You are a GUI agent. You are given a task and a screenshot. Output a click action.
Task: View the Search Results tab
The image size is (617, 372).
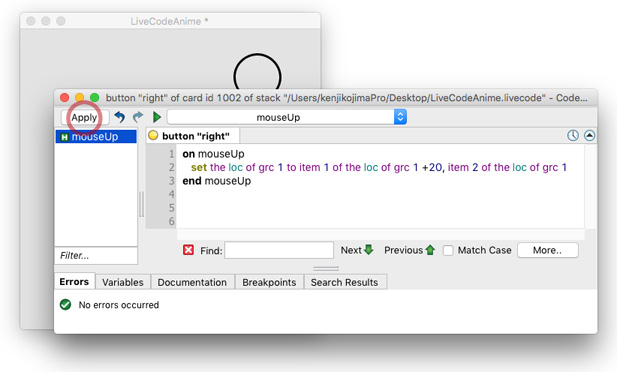click(344, 282)
